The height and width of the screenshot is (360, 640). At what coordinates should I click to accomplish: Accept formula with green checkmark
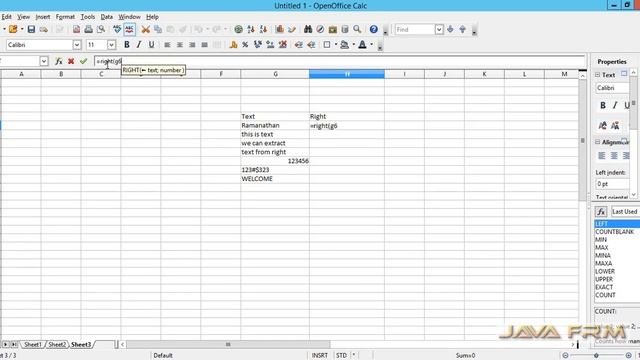84,61
